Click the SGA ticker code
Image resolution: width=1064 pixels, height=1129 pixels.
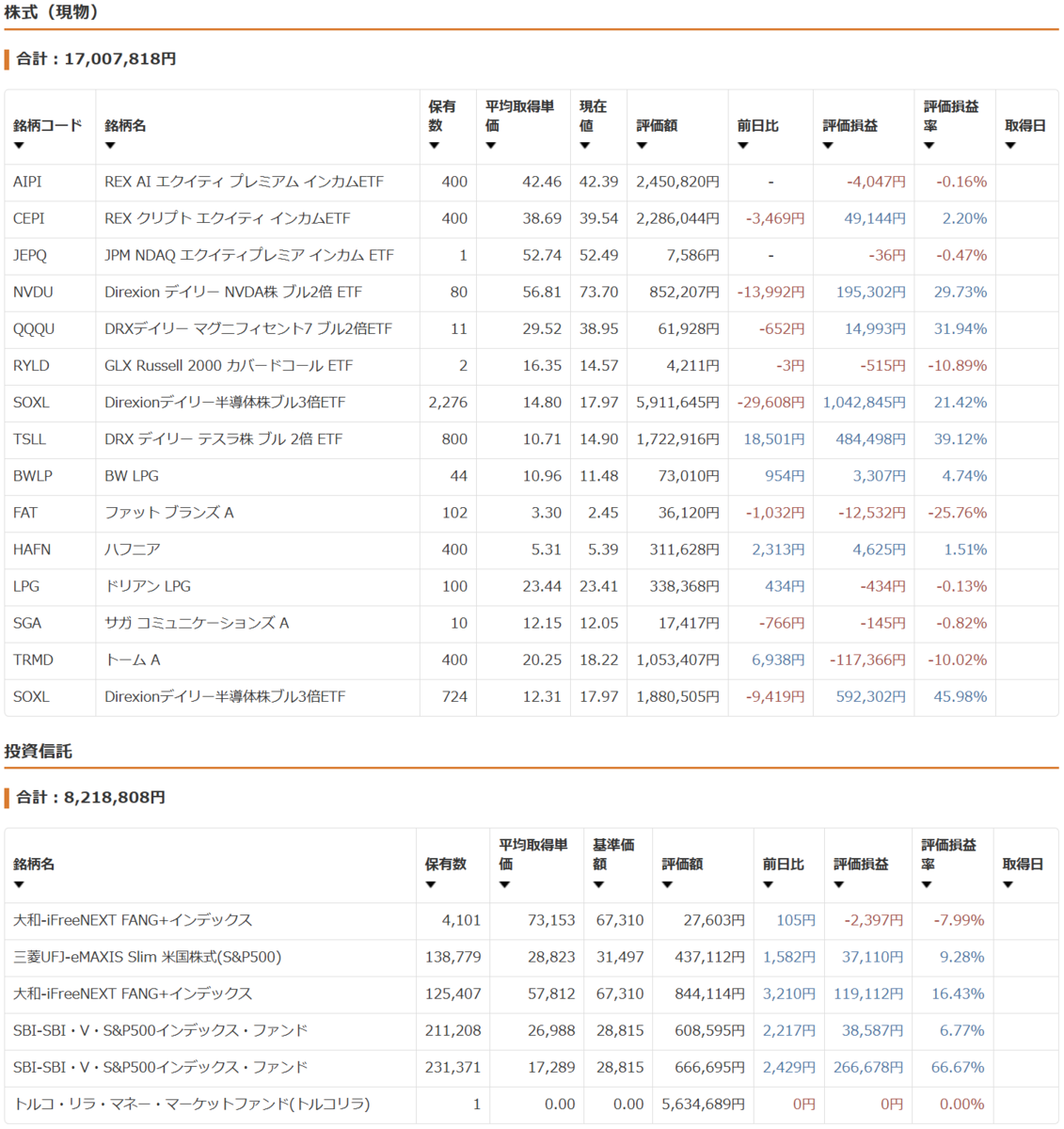(x=27, y=623)
